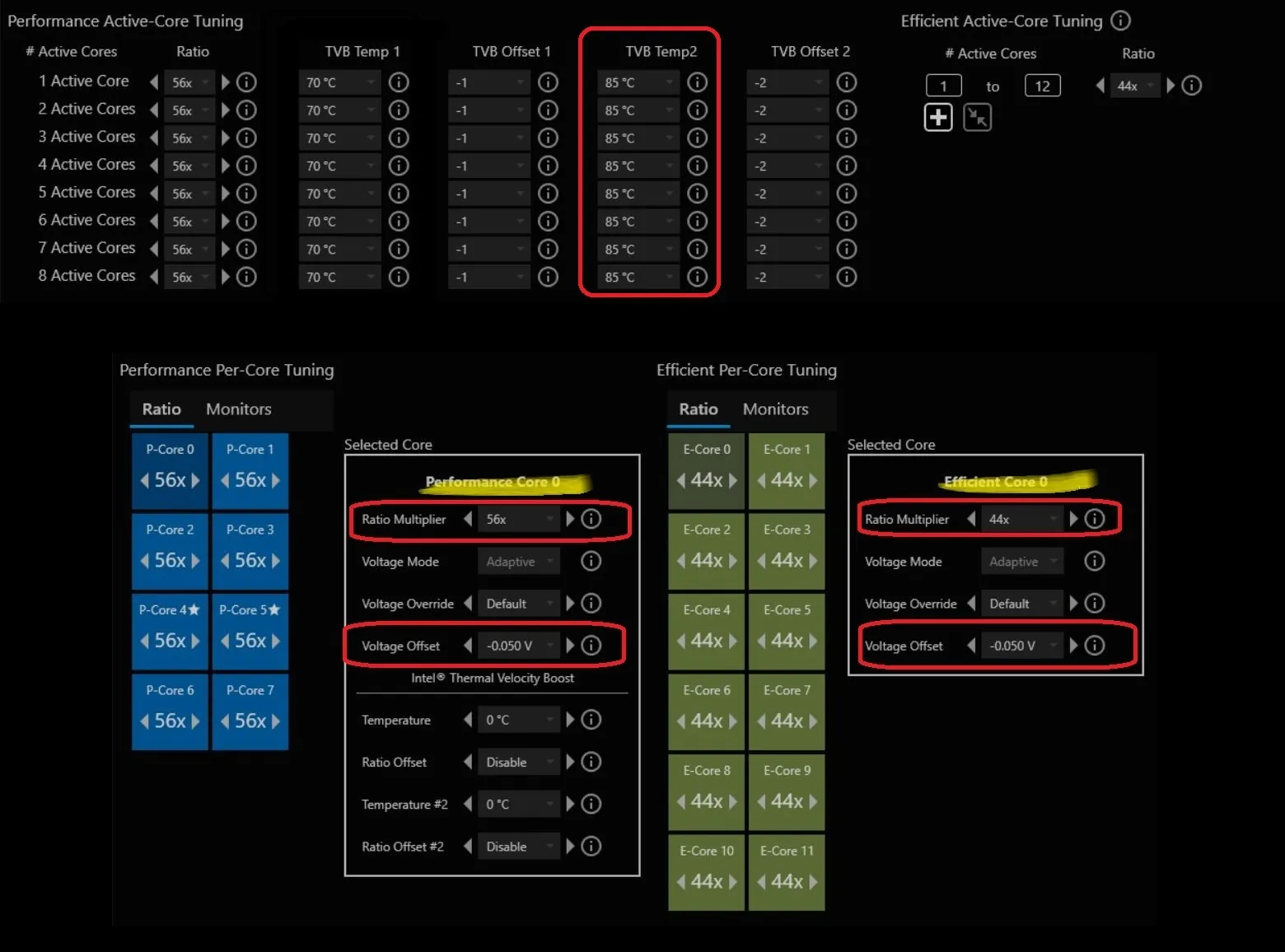Open Efficient Core Voltage Override Default dropdown
1285x952 pixels.
pos(1021,604)
